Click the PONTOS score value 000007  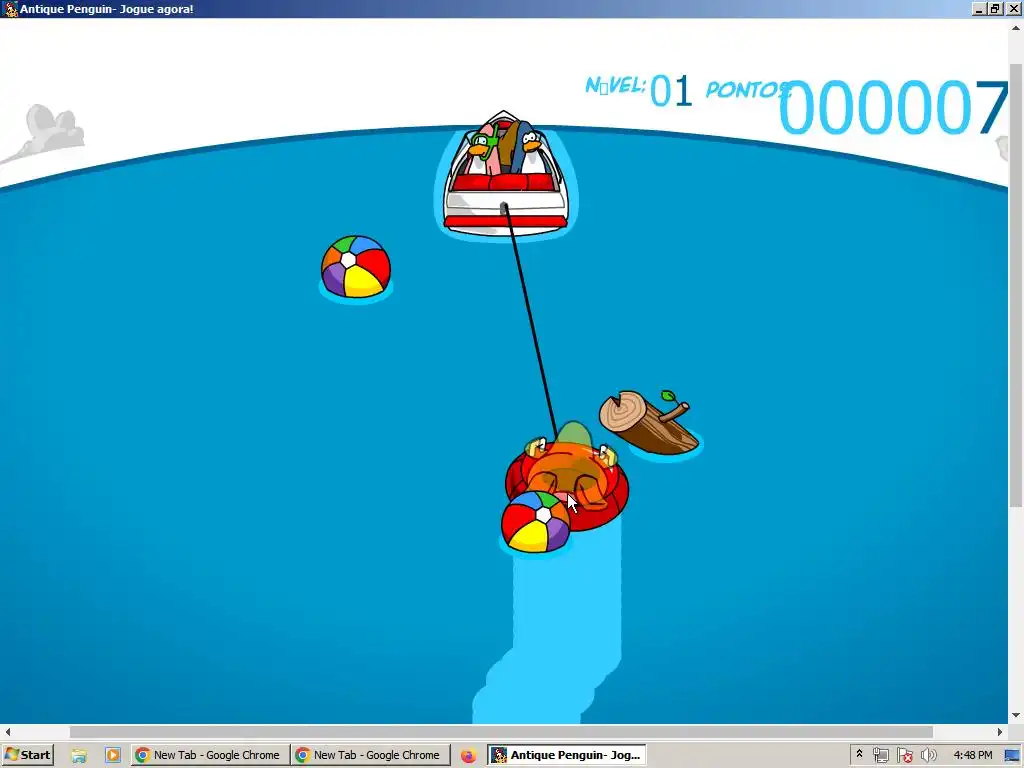893,107
